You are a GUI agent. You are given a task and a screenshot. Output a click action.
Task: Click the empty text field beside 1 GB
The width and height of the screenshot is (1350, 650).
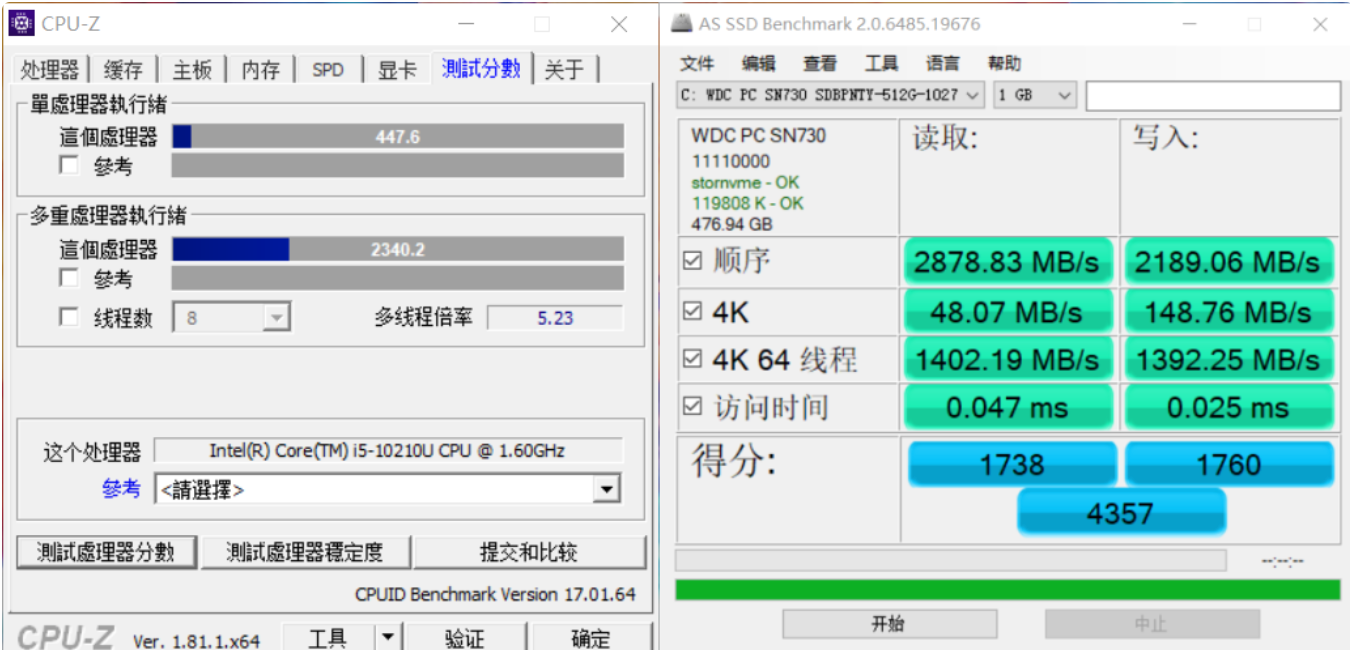pyautogui.click(x=1213, y=96)
